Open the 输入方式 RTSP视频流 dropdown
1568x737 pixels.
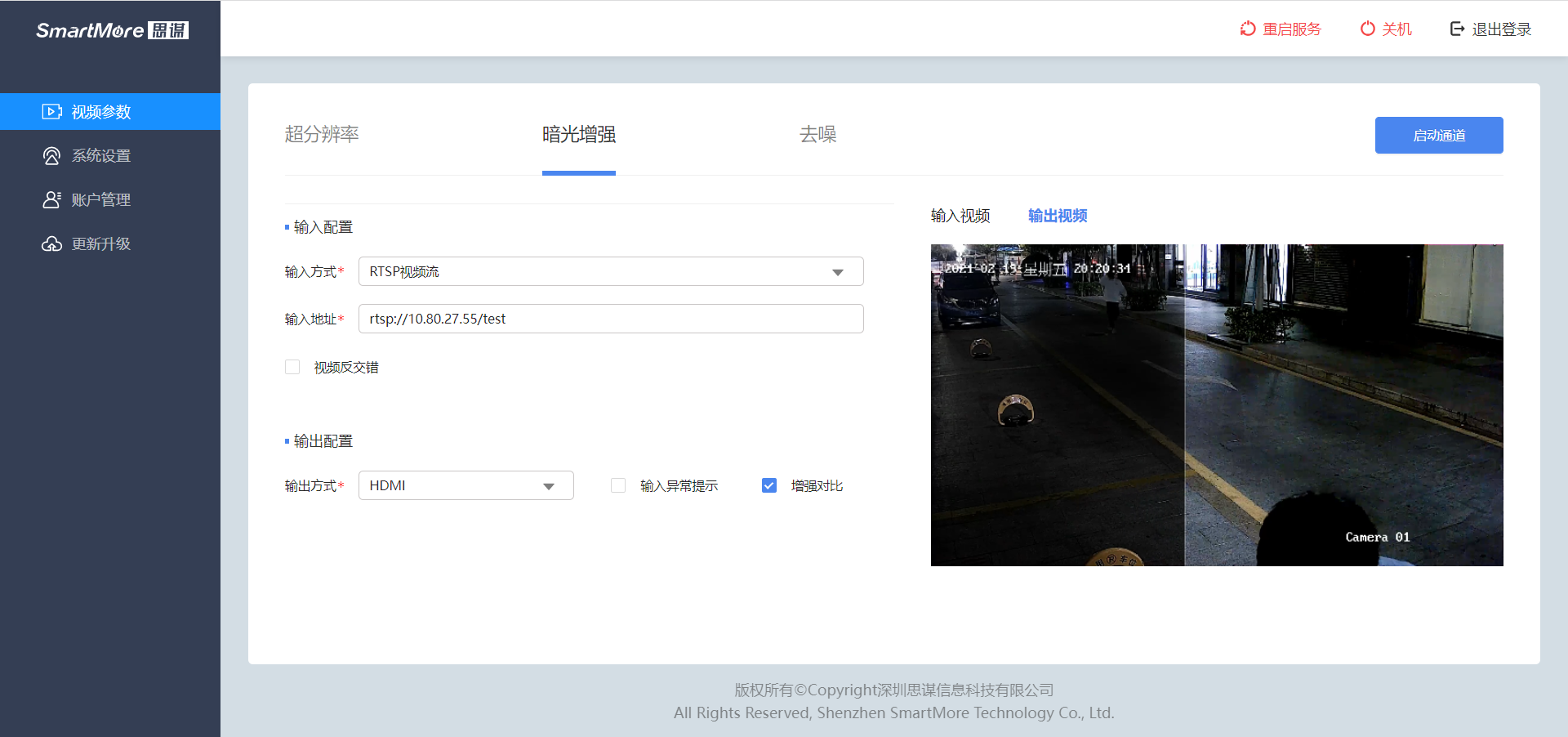[x=610, y=272]
